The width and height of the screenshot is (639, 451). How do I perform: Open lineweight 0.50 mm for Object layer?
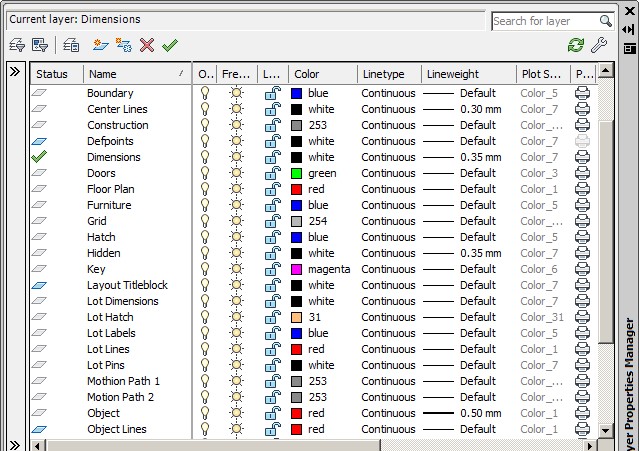pyautogui.click(x=463, y=413)
